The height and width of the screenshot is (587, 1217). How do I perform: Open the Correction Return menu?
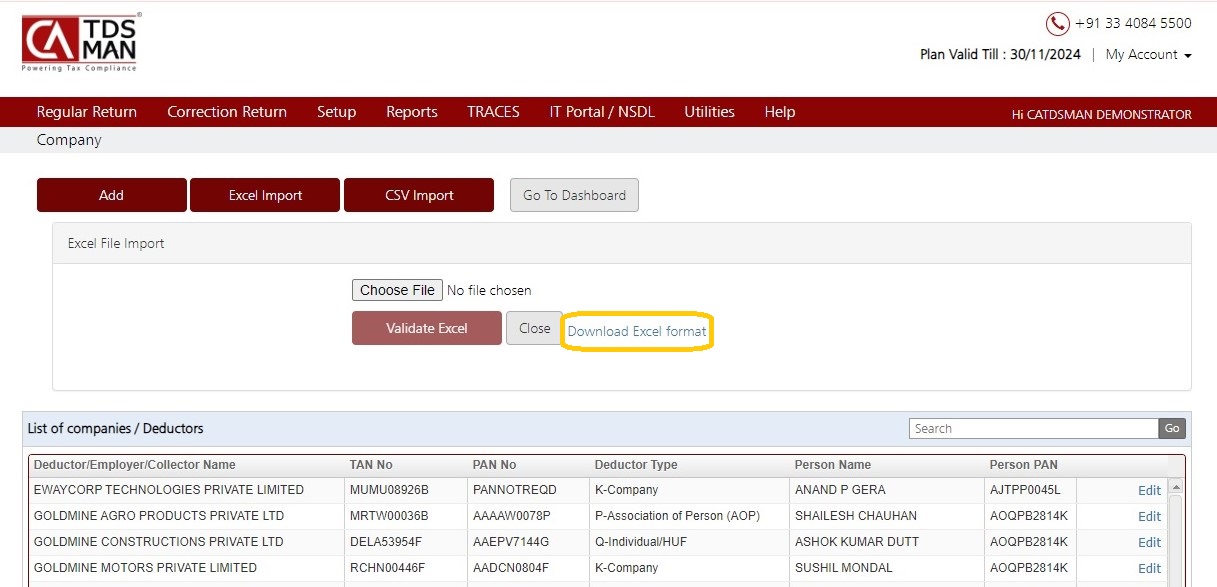tap(227, 112)
